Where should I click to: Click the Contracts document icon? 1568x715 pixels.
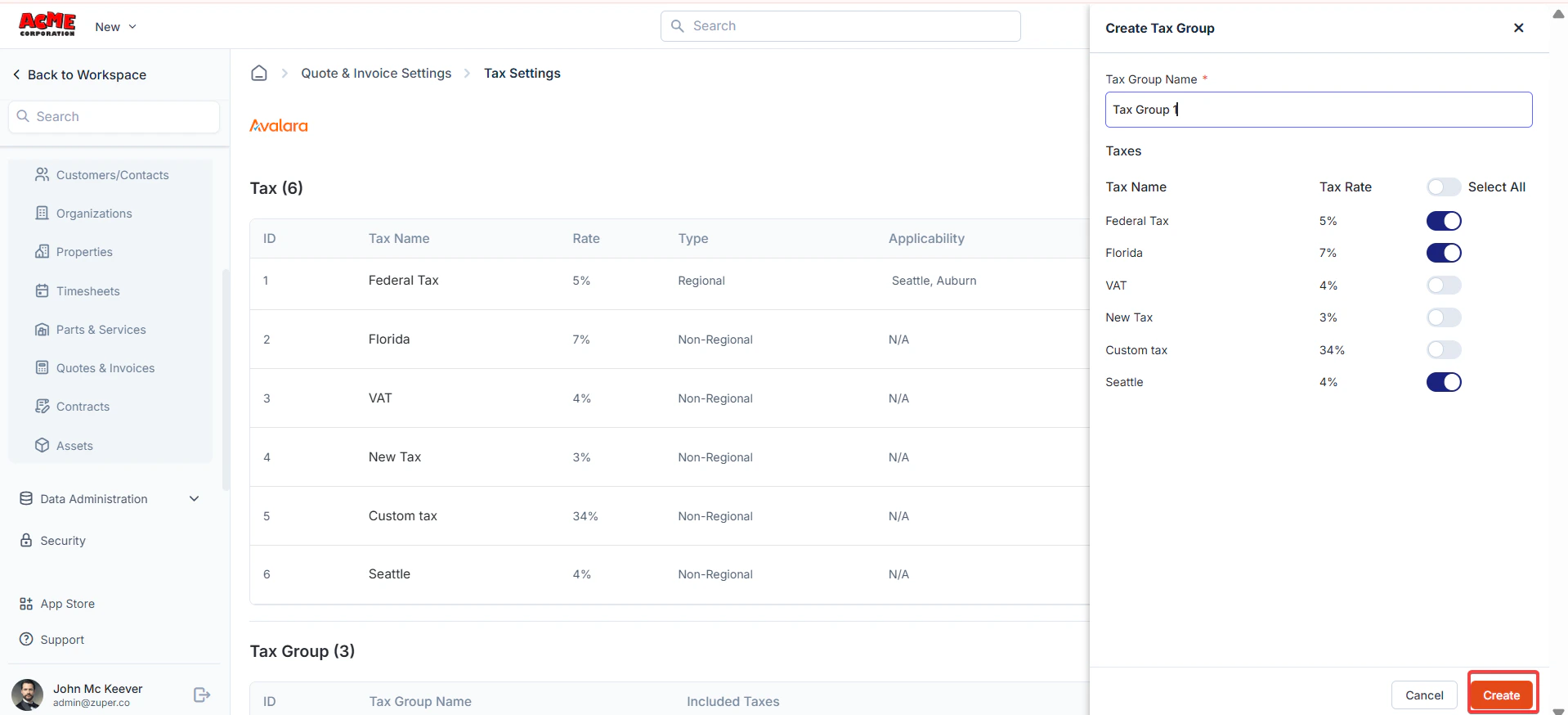[43, 406]
